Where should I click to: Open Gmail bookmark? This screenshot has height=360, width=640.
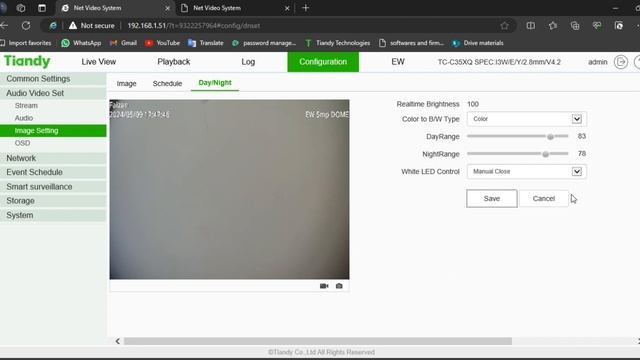pos(123,43)
